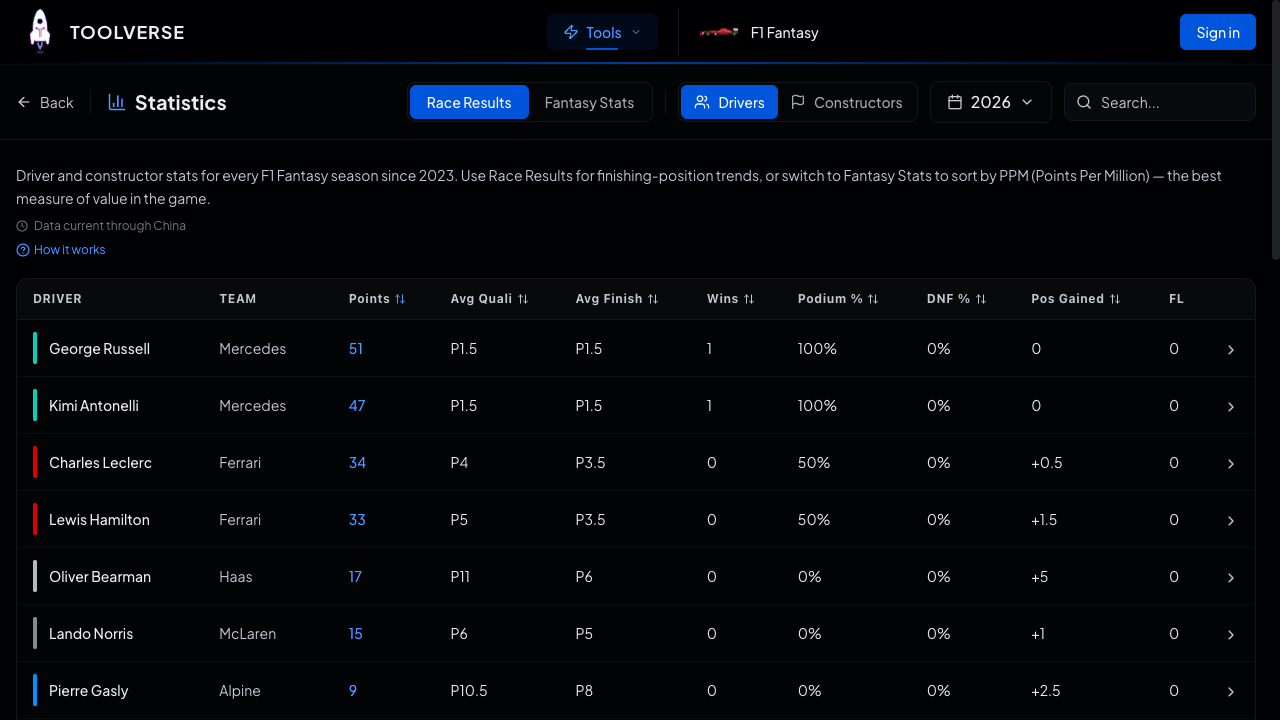Click Lewis Hamilton driver name
This screenshot has height=720, width=1280.
[x=99, y=520]
